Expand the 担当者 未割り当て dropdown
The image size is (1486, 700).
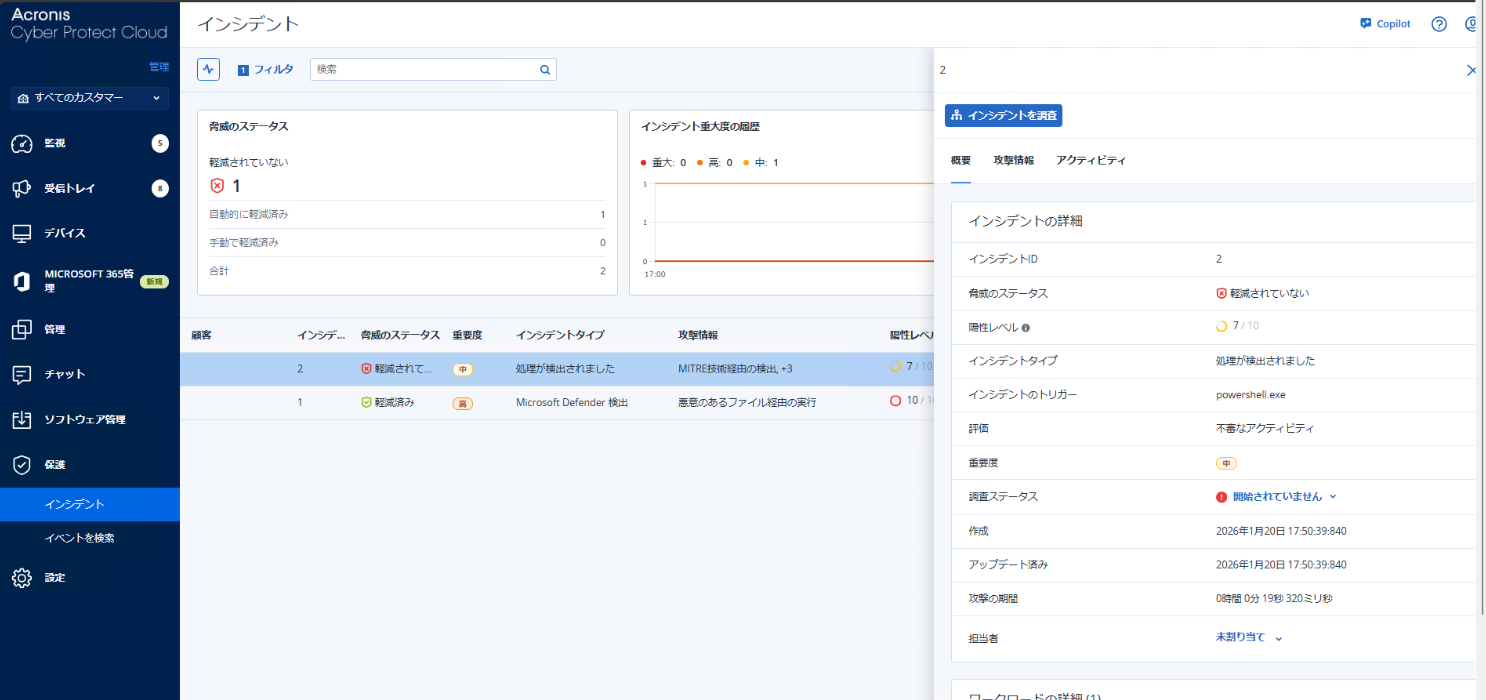click(1248, 637)
